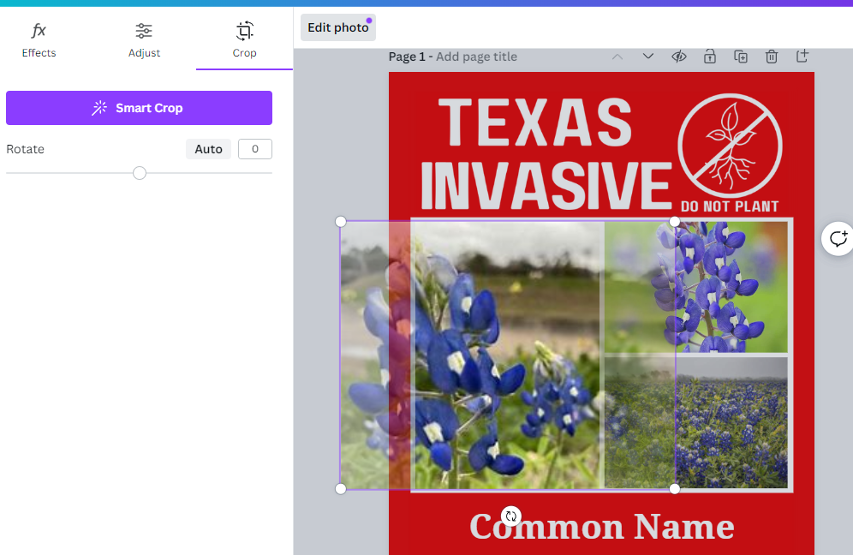Screen dimensions: 854x556
Task: Click the rotate angle input field
Action: point(255,149)
